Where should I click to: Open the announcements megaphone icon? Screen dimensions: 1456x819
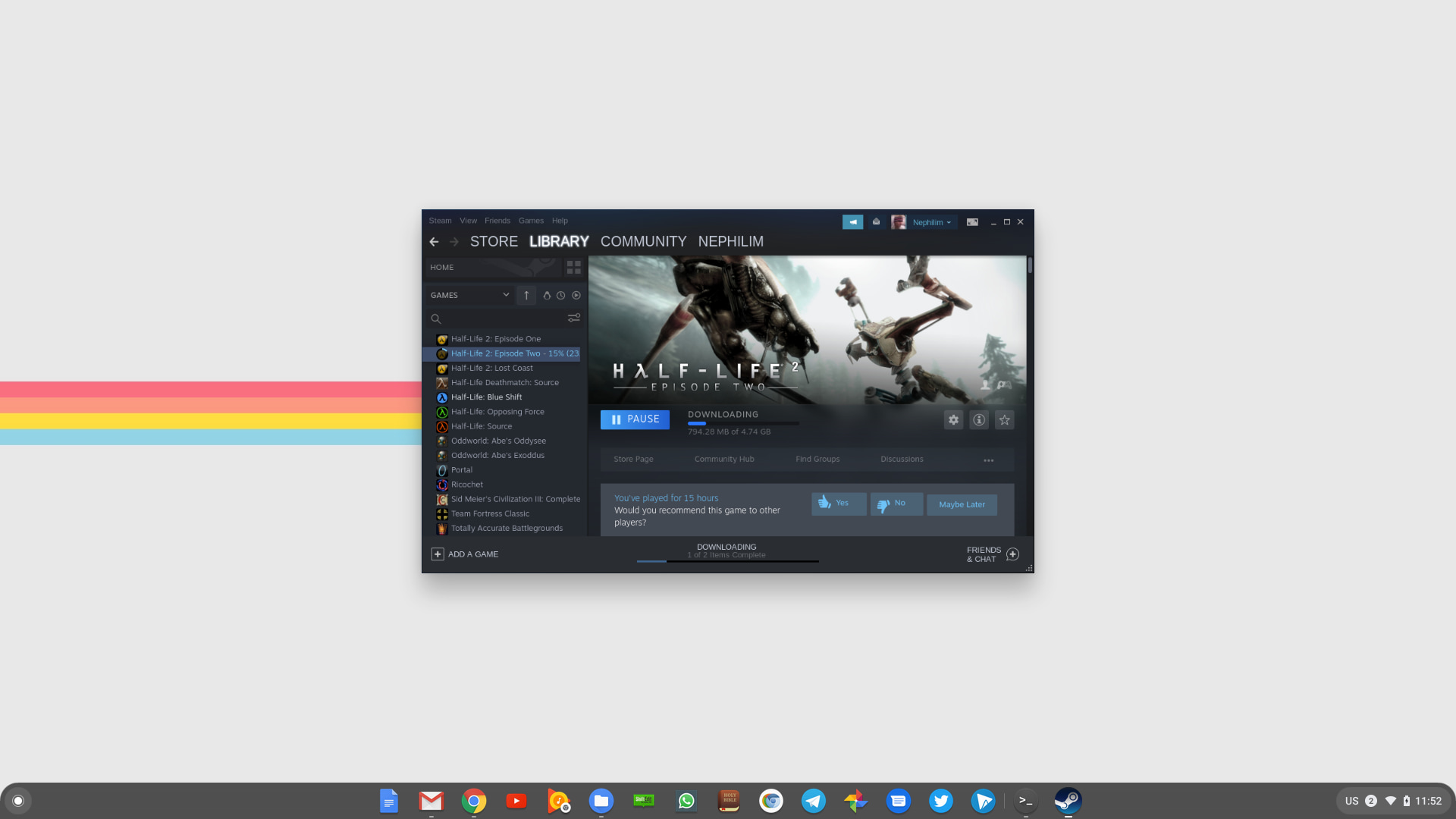[852, 222]
